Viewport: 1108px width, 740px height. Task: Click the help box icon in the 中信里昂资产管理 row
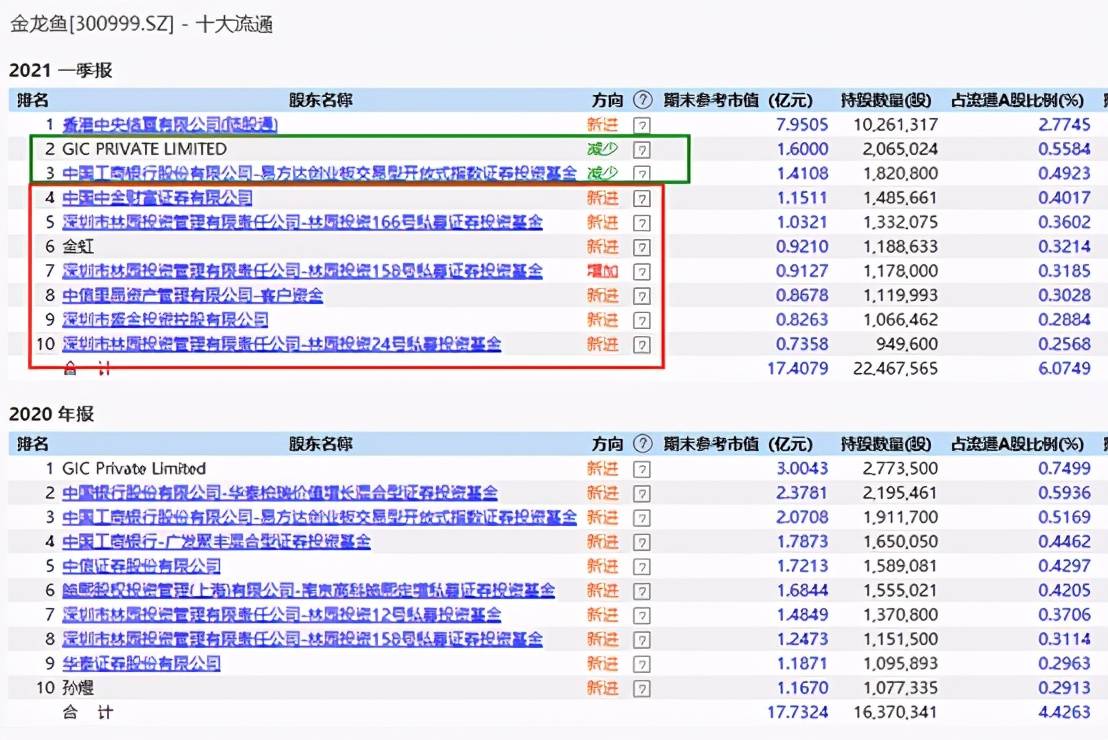[x=642, y=296]
